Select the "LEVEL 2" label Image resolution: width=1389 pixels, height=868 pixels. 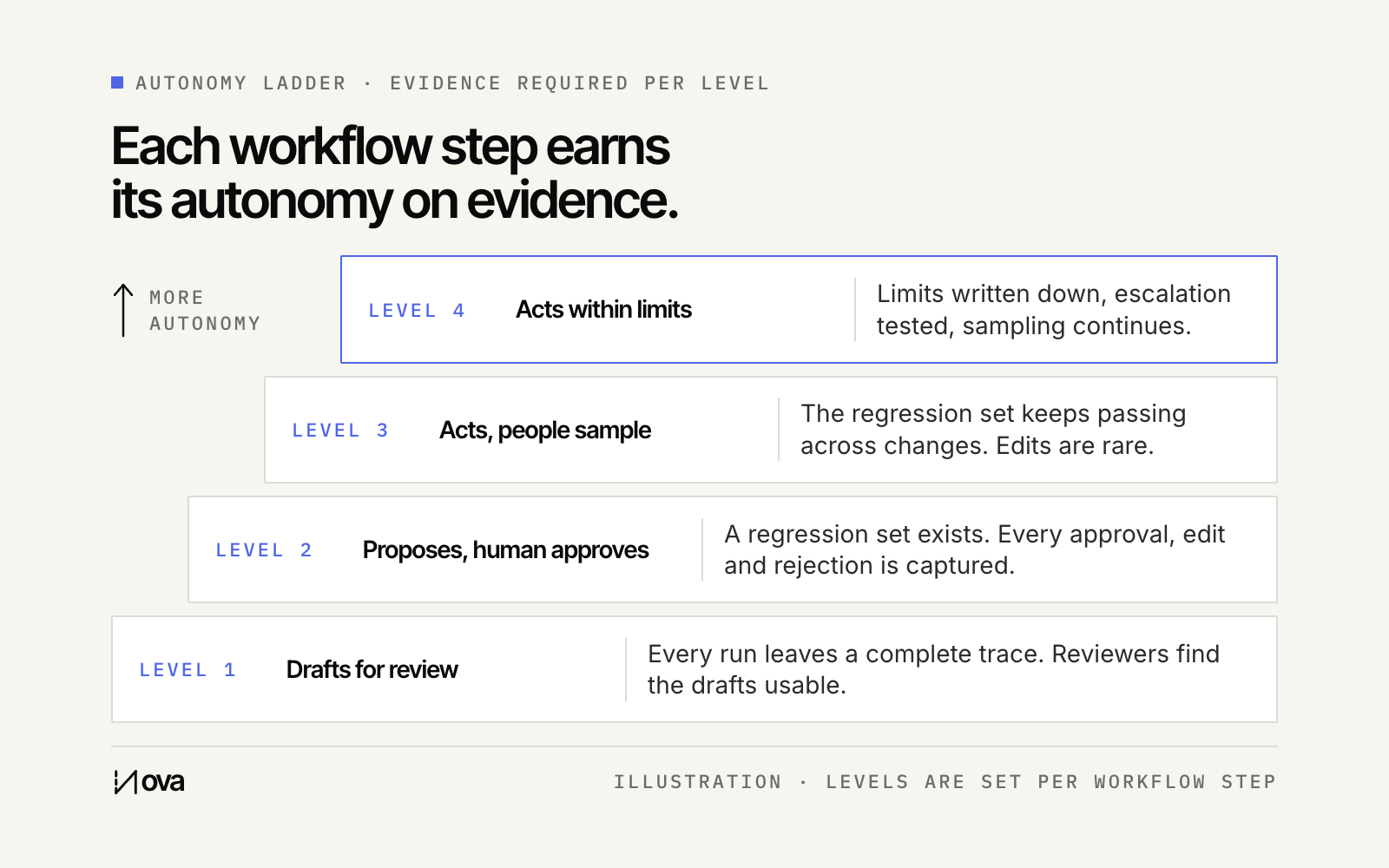click(x=264, y=550)
